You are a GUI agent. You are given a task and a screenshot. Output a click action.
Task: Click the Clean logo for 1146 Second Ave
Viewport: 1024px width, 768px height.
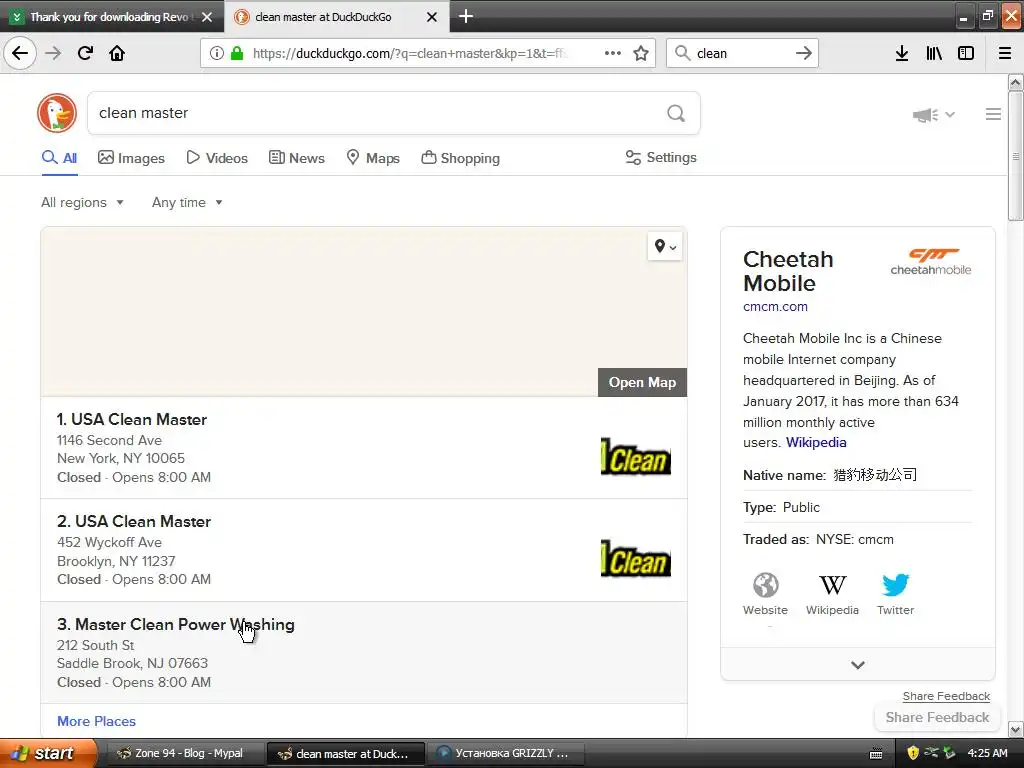pyautogui.click(x=635, y=456)
